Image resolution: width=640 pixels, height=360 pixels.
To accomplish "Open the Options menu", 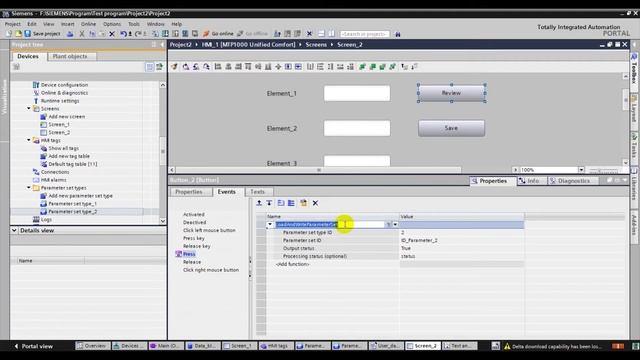I will tap(112, 24).
